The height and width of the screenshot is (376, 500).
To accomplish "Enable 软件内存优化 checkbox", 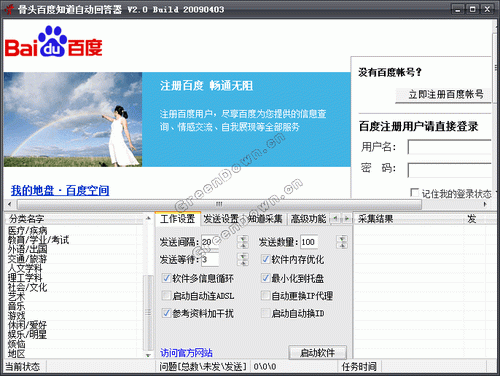I will 266,259.
